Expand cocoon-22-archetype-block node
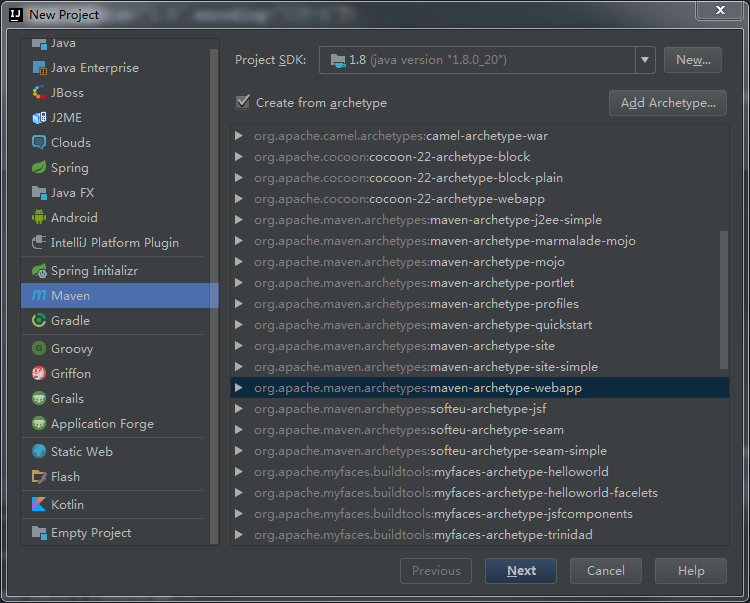 [x=239, y=157]
